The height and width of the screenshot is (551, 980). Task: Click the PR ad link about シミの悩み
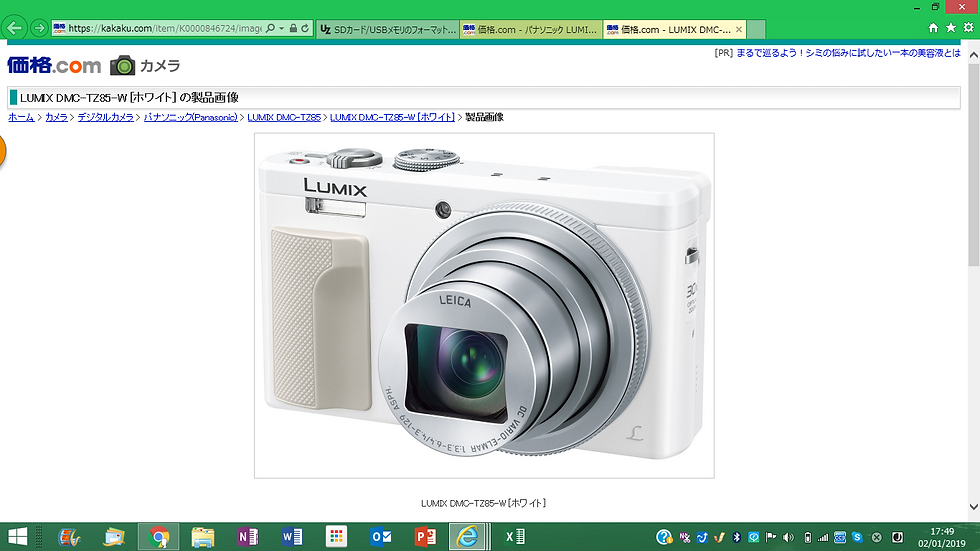[x=848, y=53]
